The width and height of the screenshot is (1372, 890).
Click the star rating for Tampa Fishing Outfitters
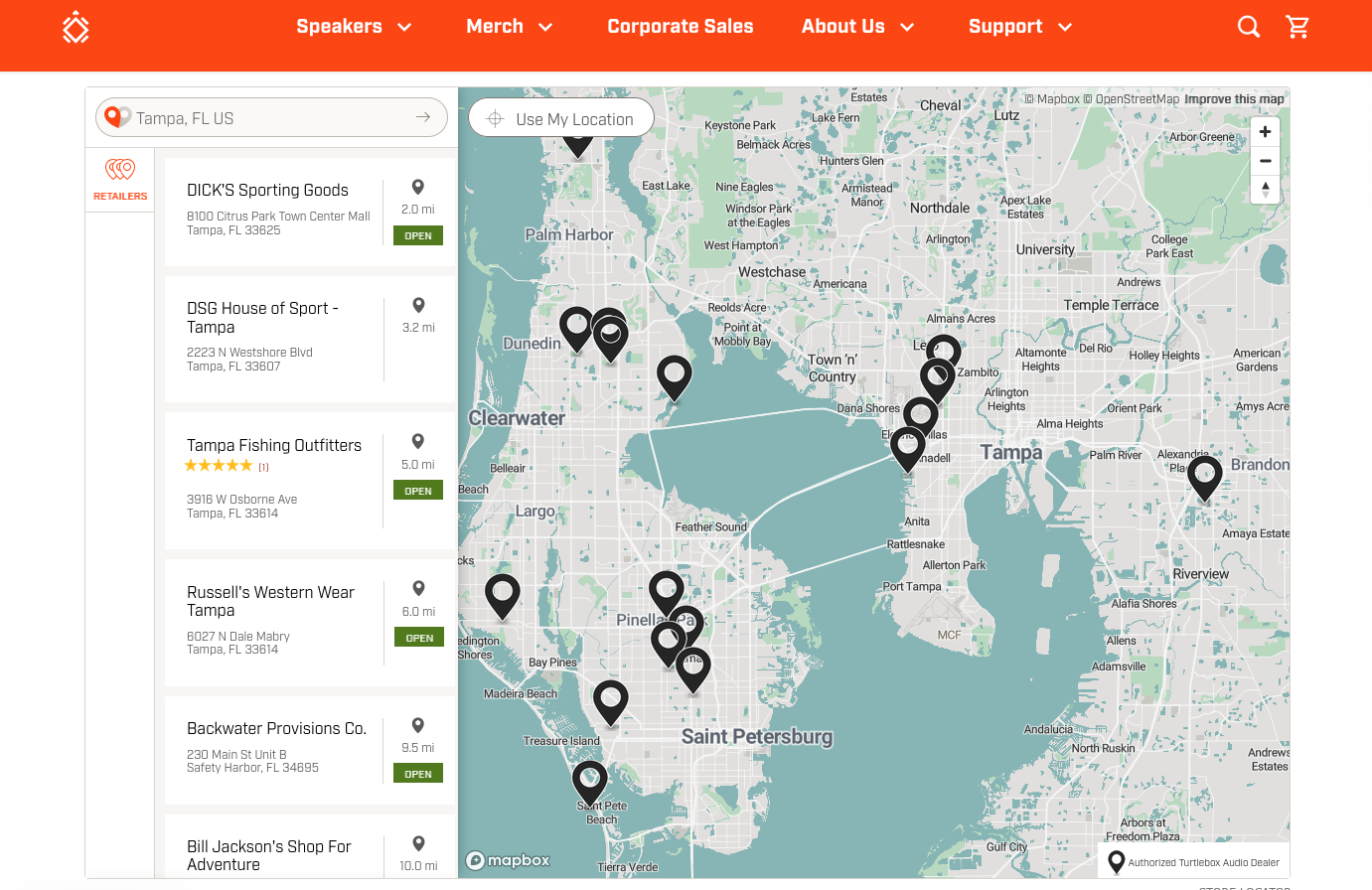point(219,466)
